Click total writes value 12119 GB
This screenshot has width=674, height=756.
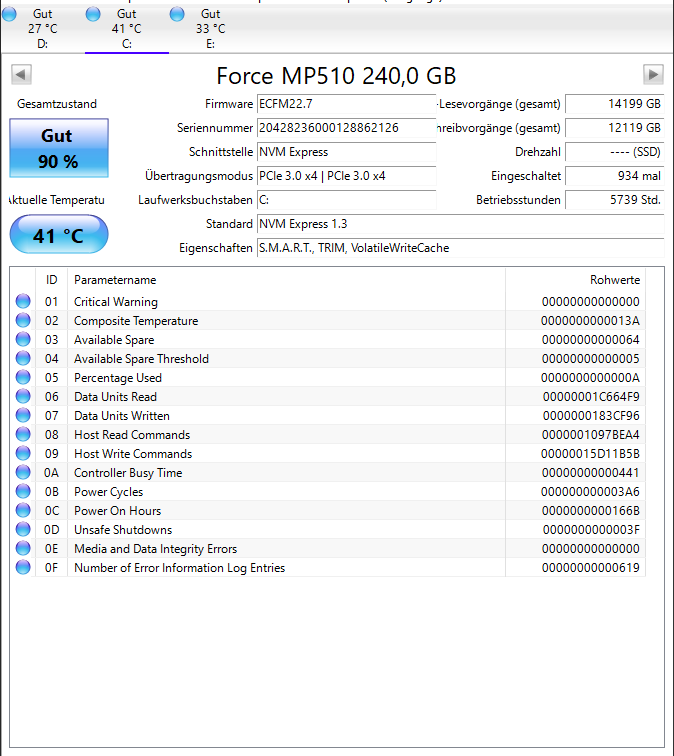click(x=615, y=128)
